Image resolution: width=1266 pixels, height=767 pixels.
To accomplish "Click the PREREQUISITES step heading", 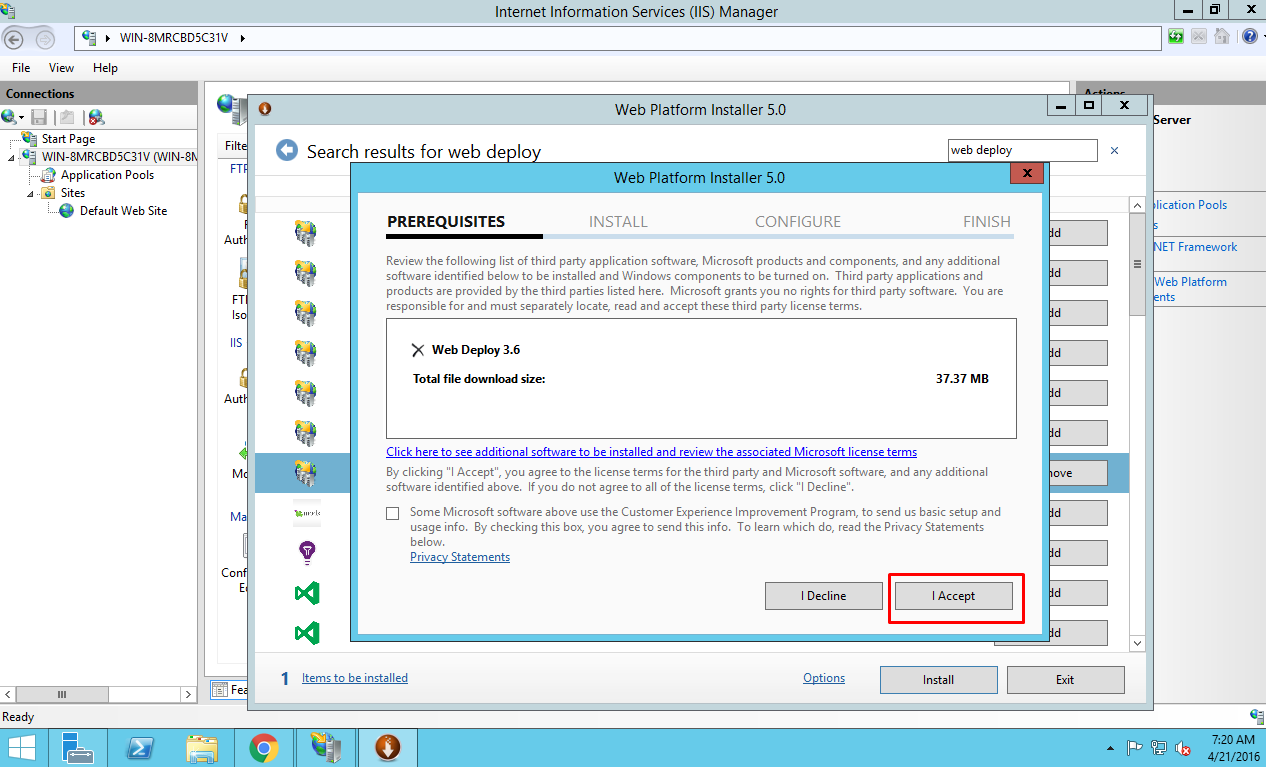I will [446, 222].
